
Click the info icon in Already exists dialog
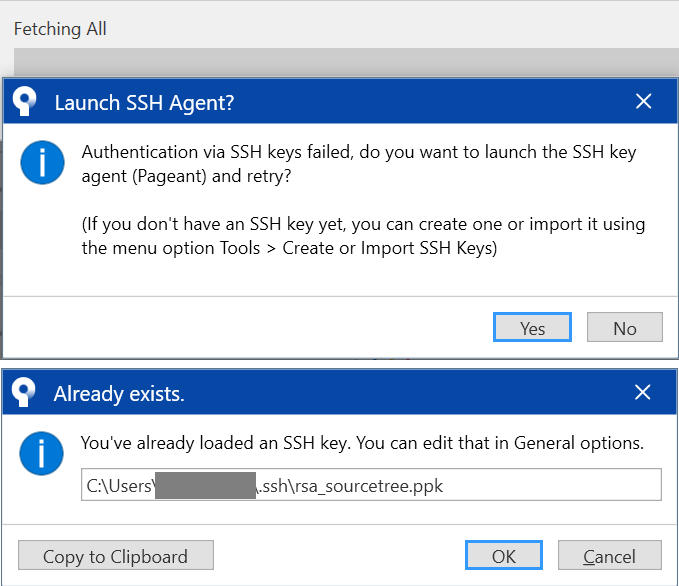41,453
